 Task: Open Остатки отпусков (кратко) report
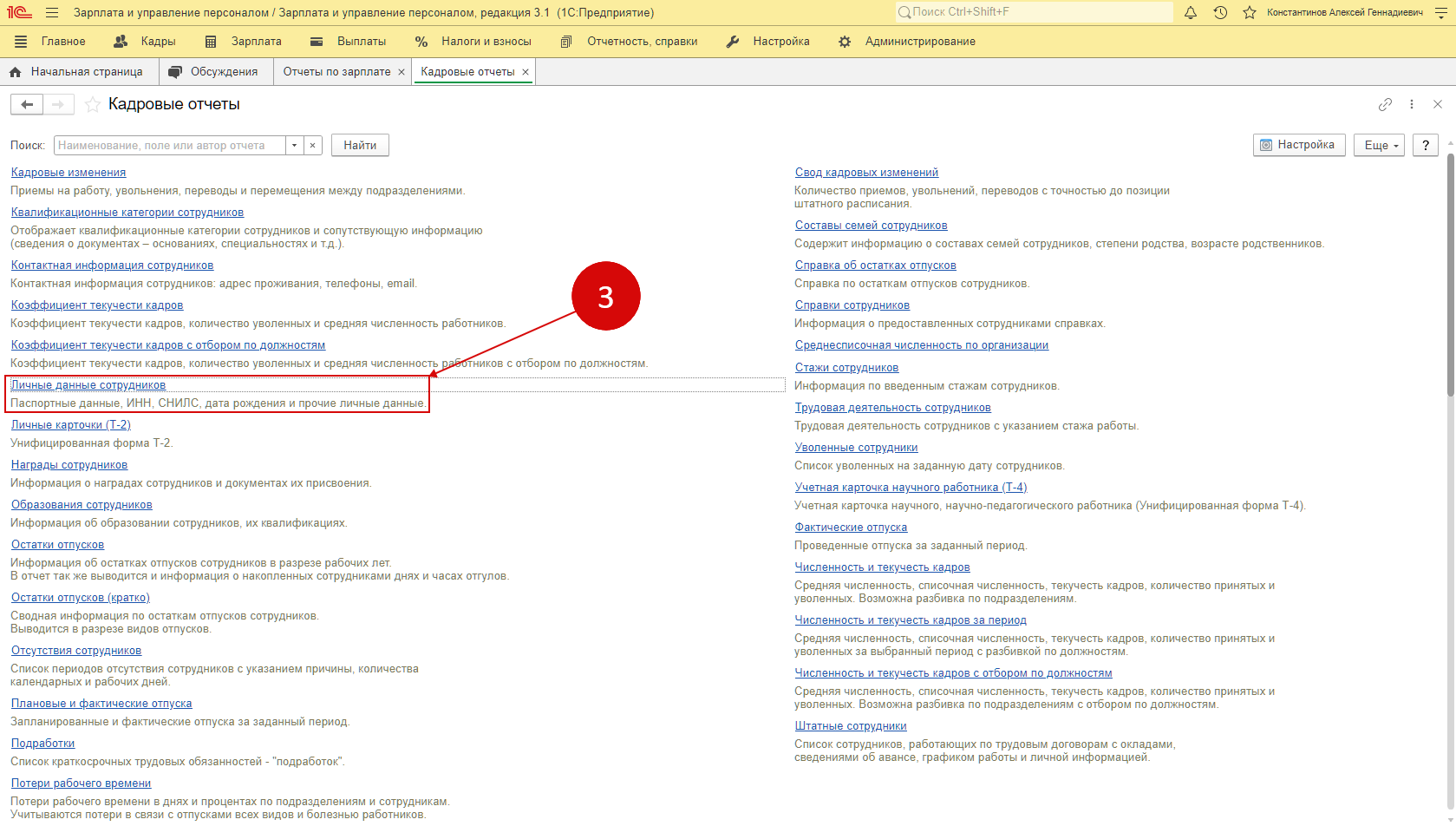pyautogui.click(x=81, y=598)
